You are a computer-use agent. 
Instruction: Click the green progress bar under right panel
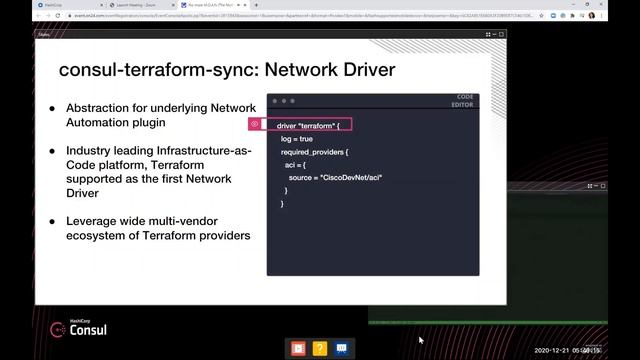488,322
